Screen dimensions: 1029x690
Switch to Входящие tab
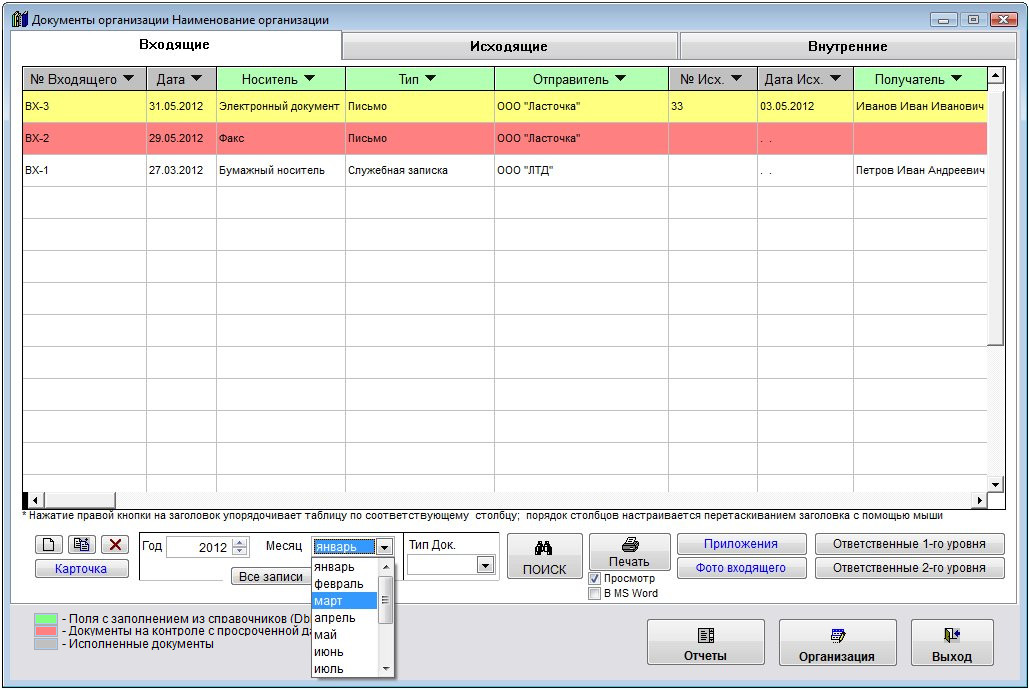tap(175, 45)
